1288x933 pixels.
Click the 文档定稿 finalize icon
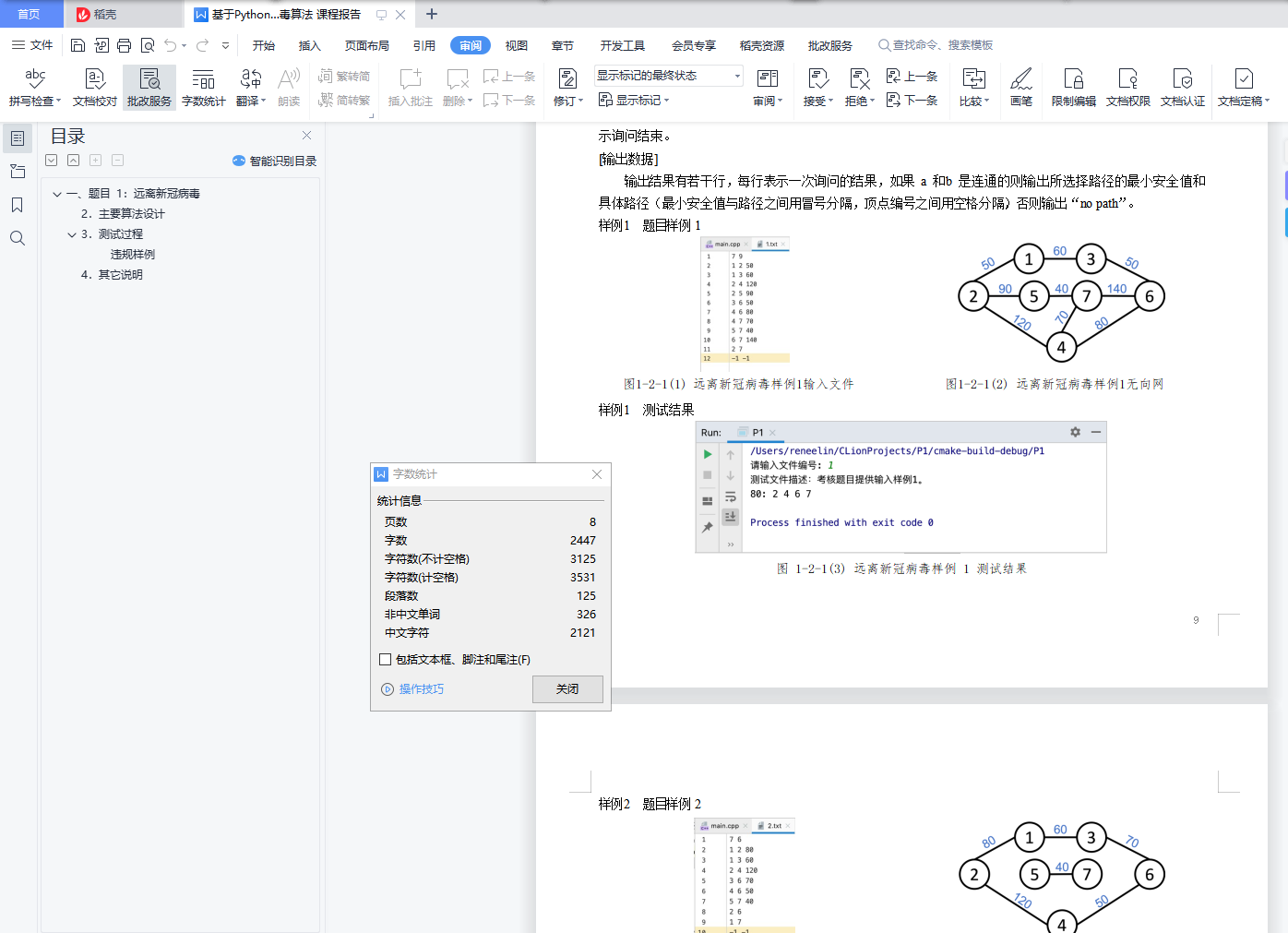pyautogui.click(x=1244, y=79)
